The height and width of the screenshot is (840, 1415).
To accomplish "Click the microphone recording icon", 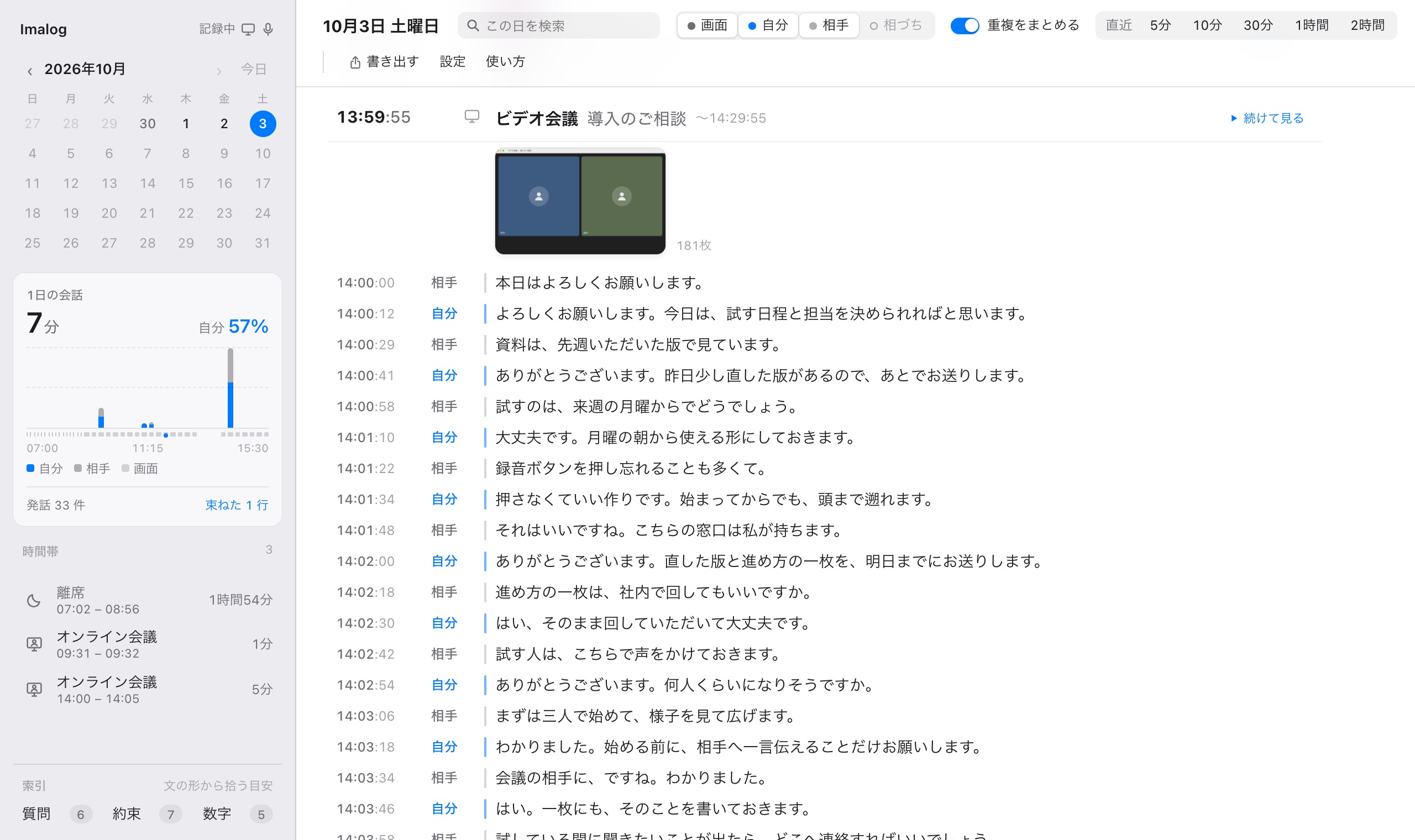I will coord(268,29).
